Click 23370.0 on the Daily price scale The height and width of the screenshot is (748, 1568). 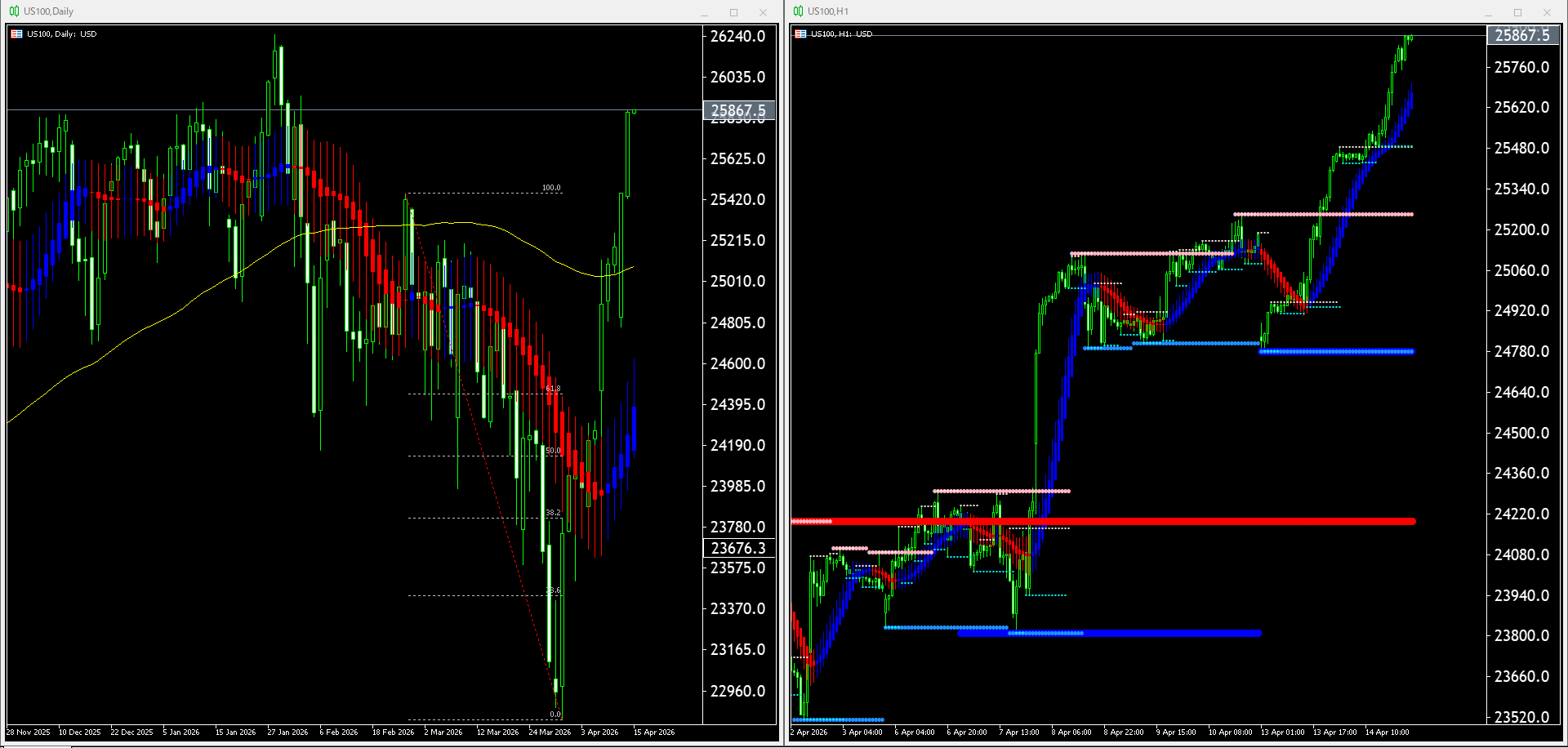point(737,608)
